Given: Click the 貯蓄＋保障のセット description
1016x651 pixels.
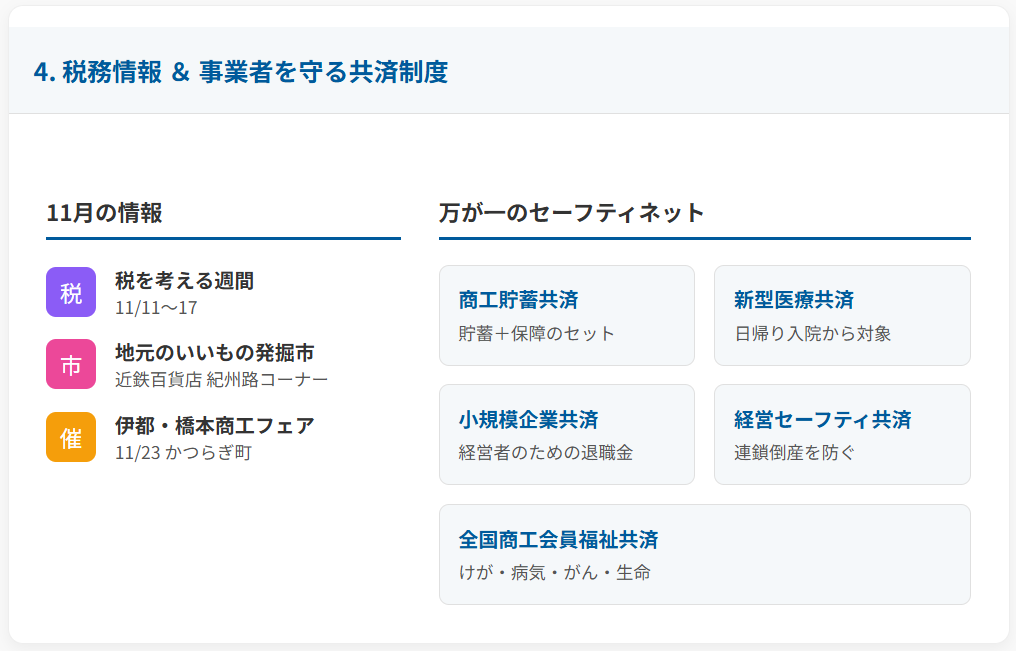Looking at the screenshot, I should pos(536,333).
